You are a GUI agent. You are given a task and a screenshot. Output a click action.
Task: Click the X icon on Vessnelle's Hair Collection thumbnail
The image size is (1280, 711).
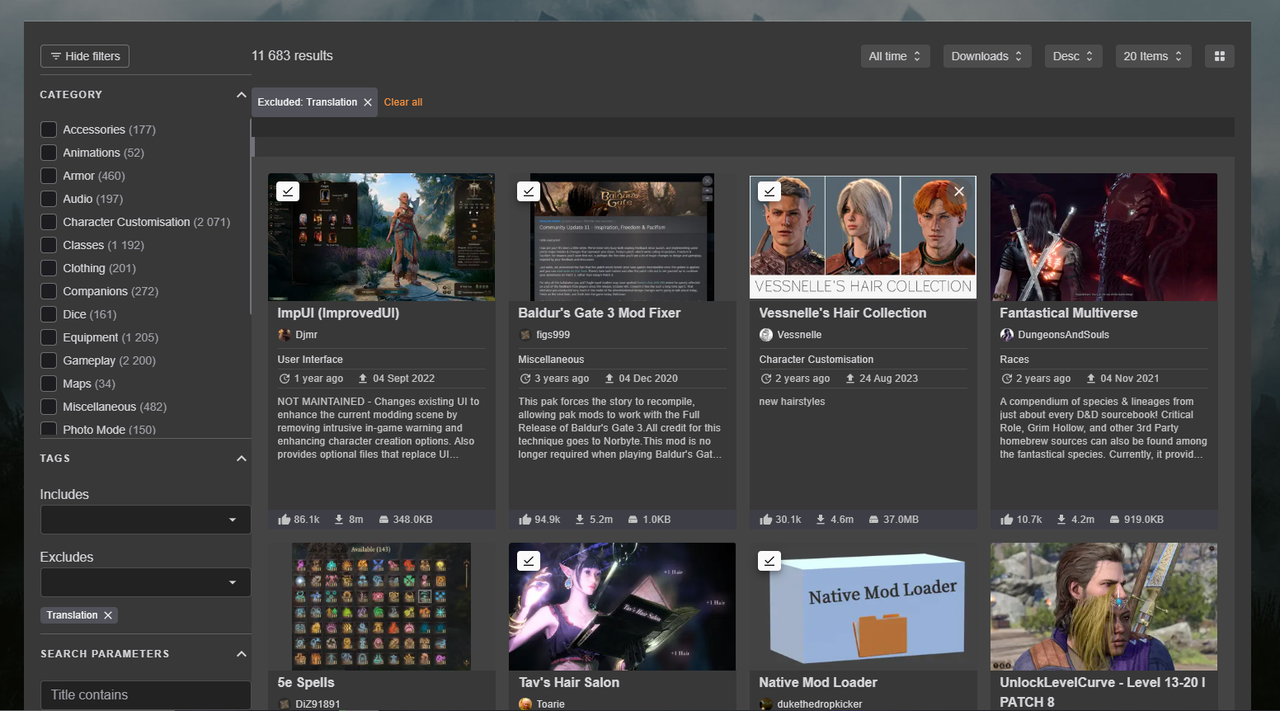(x=959, y=191)
